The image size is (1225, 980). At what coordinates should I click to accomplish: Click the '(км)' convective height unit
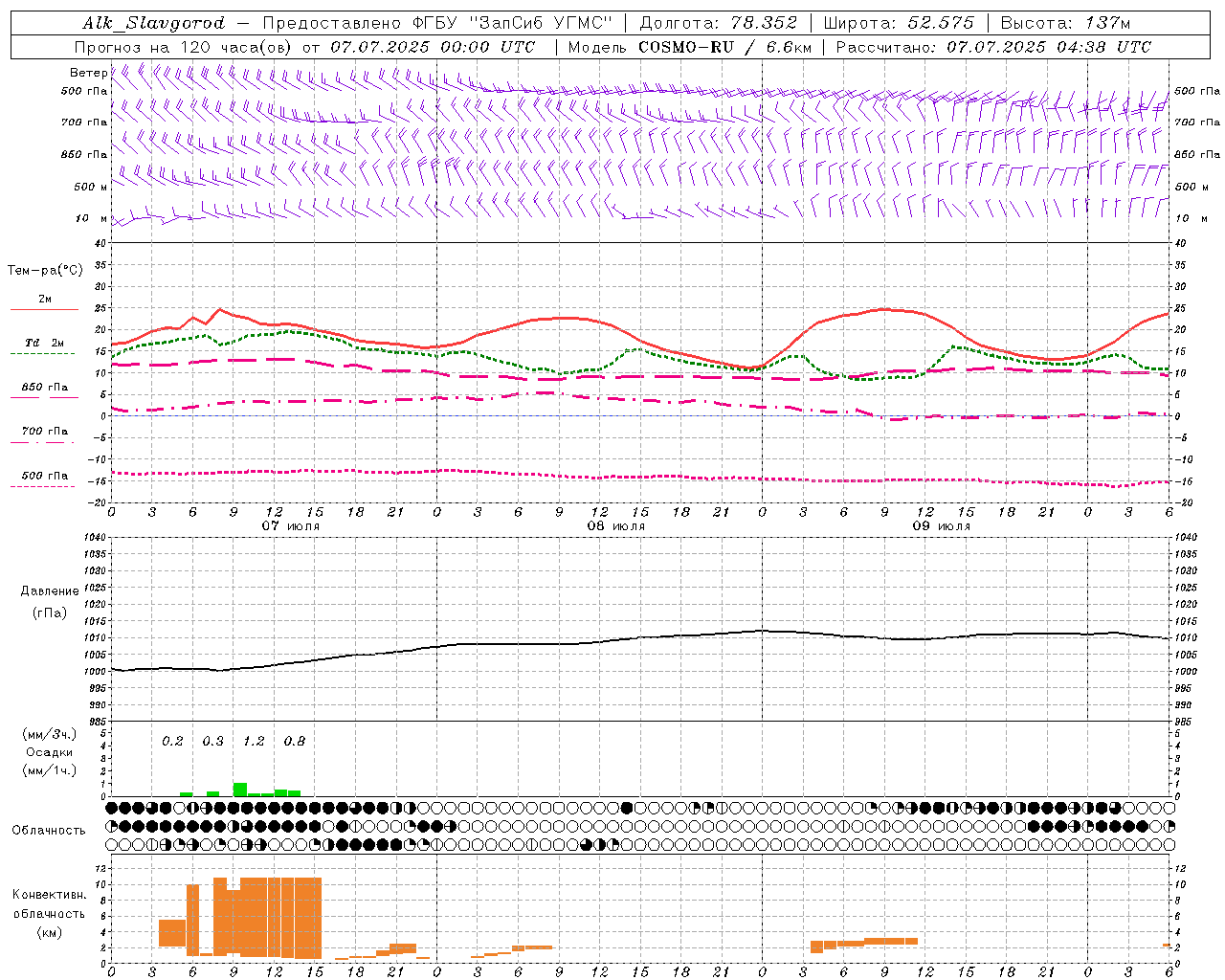[49, 932]
